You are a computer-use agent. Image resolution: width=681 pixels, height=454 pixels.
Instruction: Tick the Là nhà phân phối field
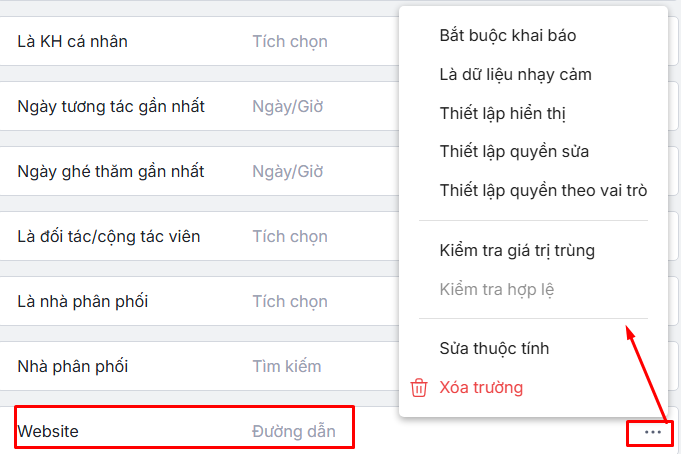click(290, 302)
